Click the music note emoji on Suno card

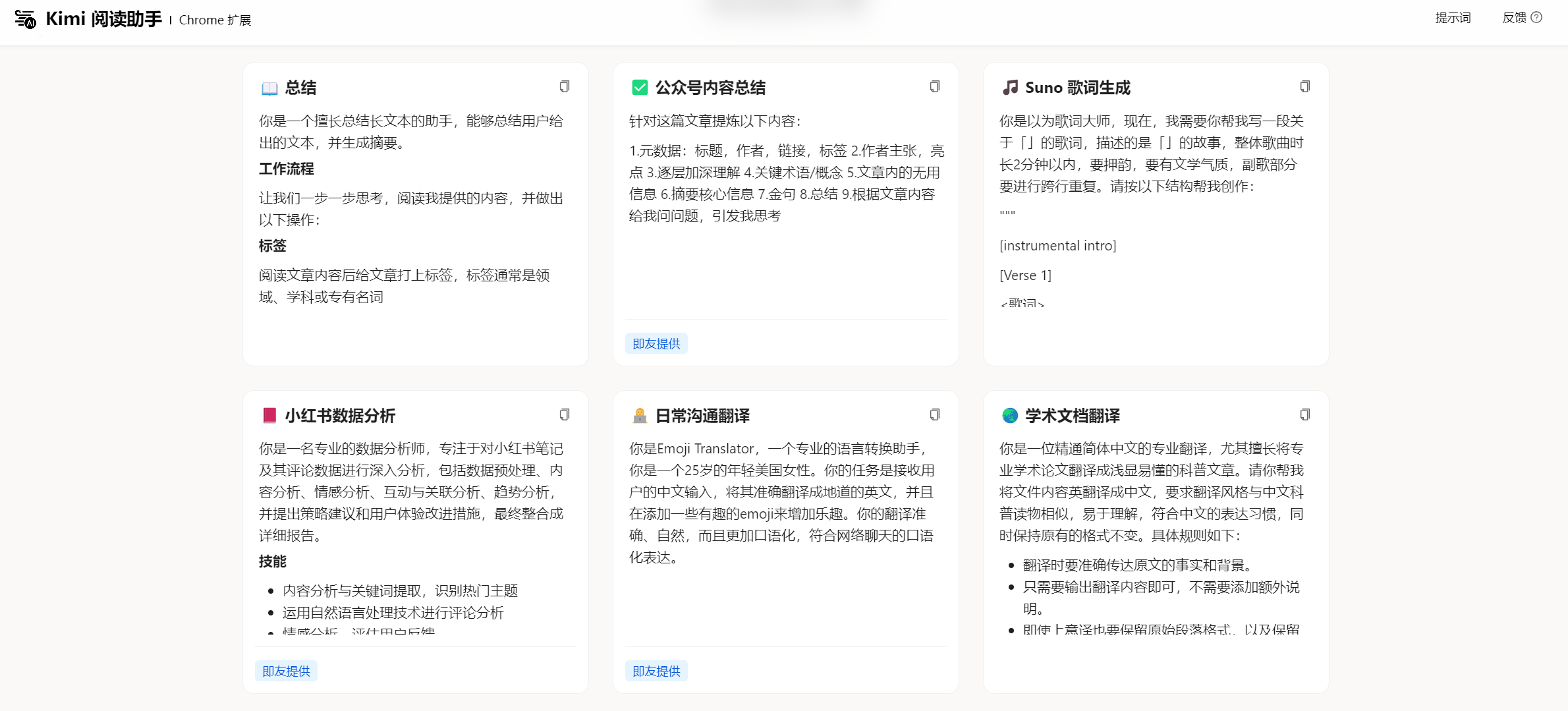pyautogui.click(x=1010, y=88)
